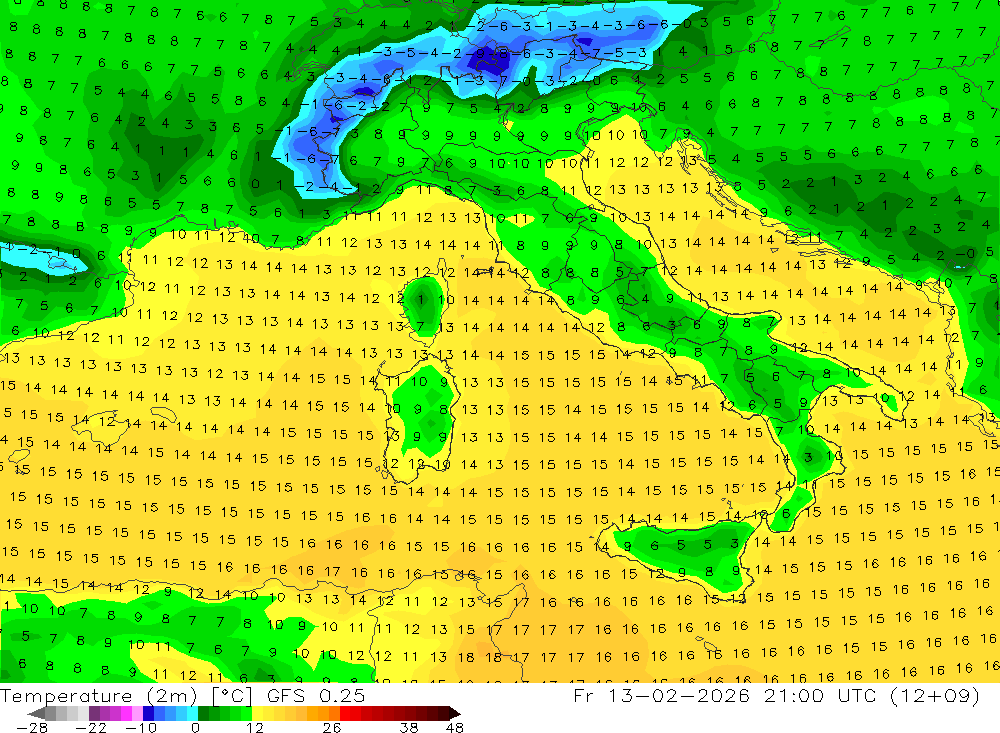Click the "48" legend value
The image size is (1000, 733).
click(x=455, y=727)
